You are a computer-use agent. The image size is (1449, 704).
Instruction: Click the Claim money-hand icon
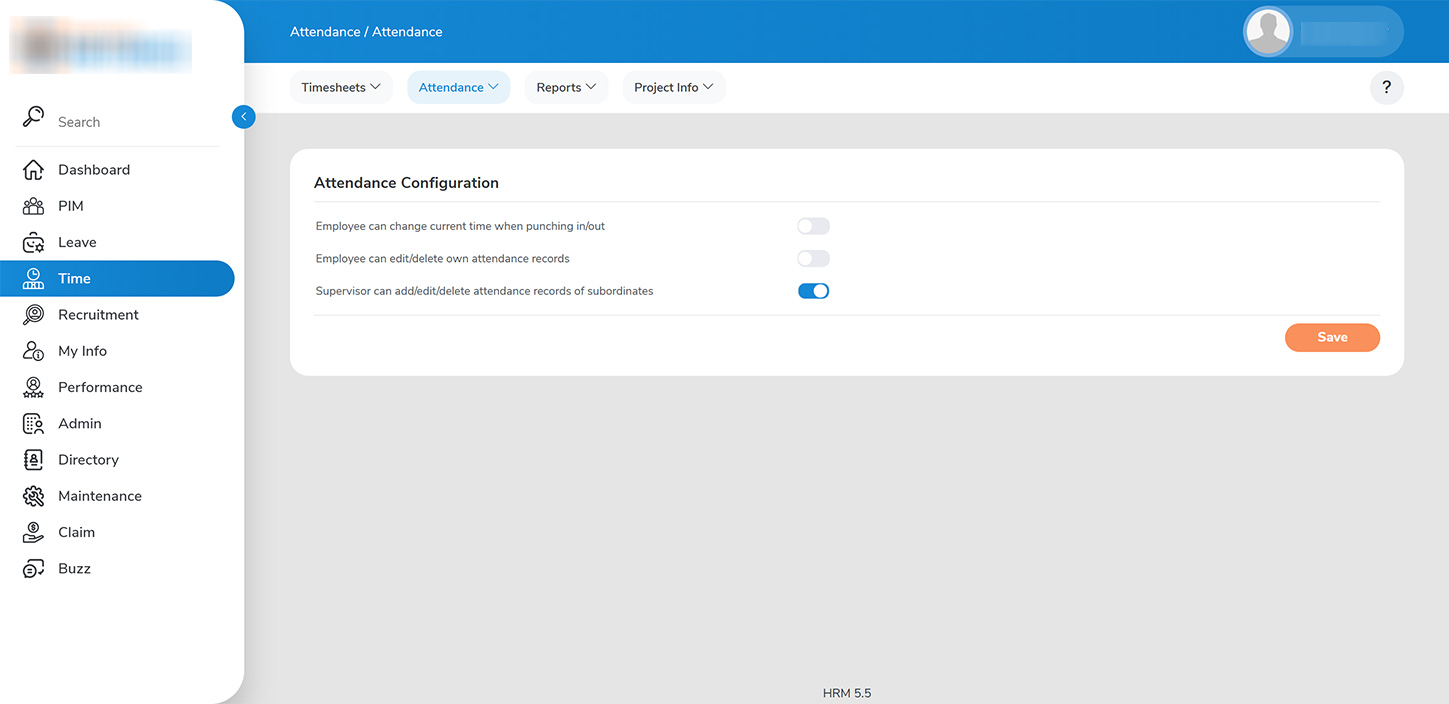pos(33,532)
